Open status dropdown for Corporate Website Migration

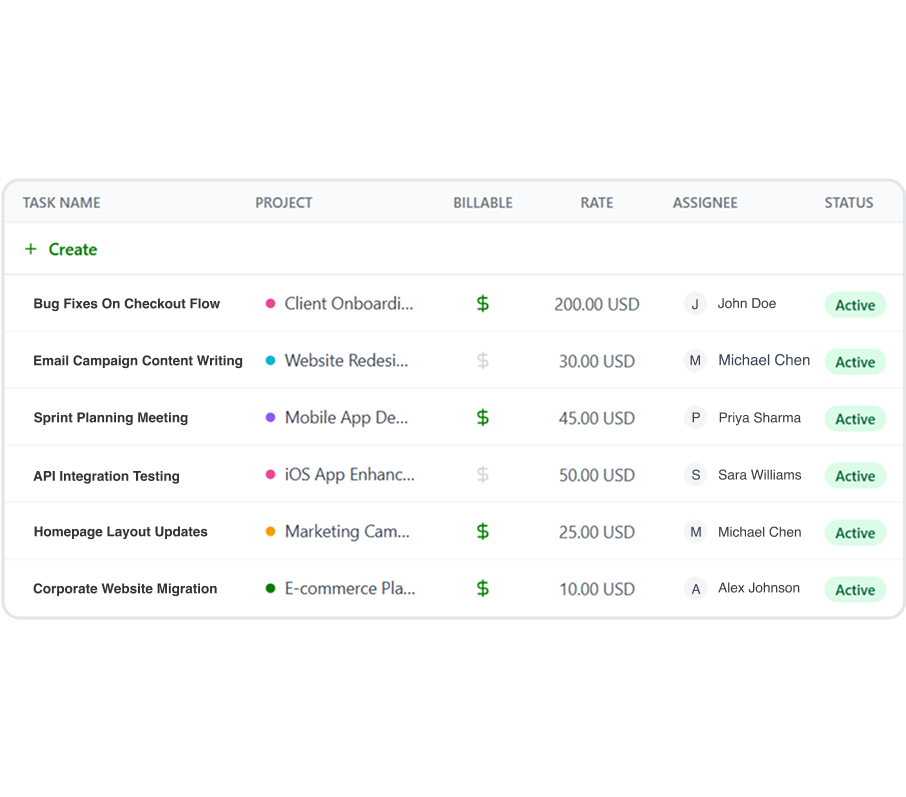[x=854, y=590]
